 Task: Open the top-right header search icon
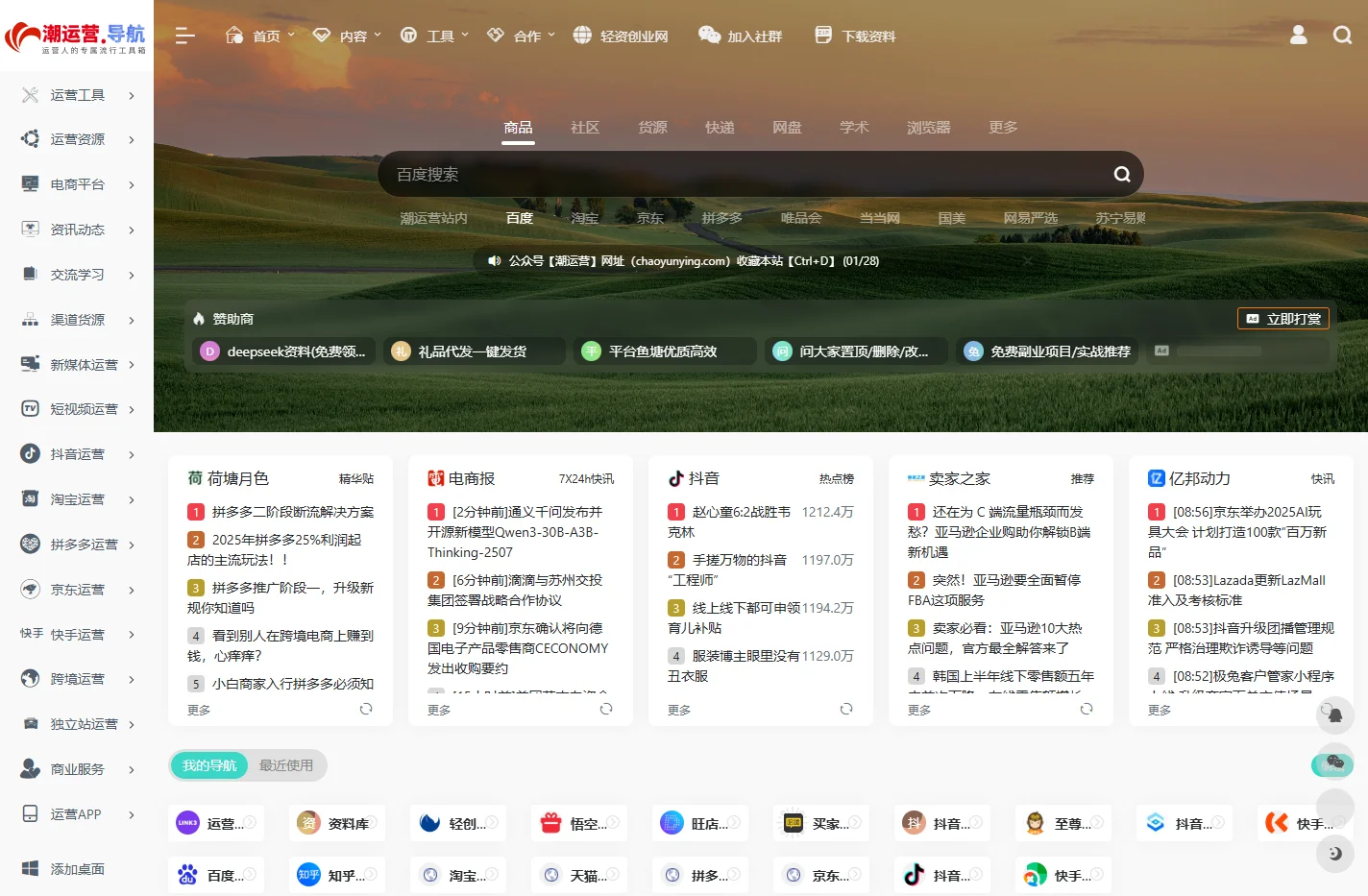tap(1343, 36)
